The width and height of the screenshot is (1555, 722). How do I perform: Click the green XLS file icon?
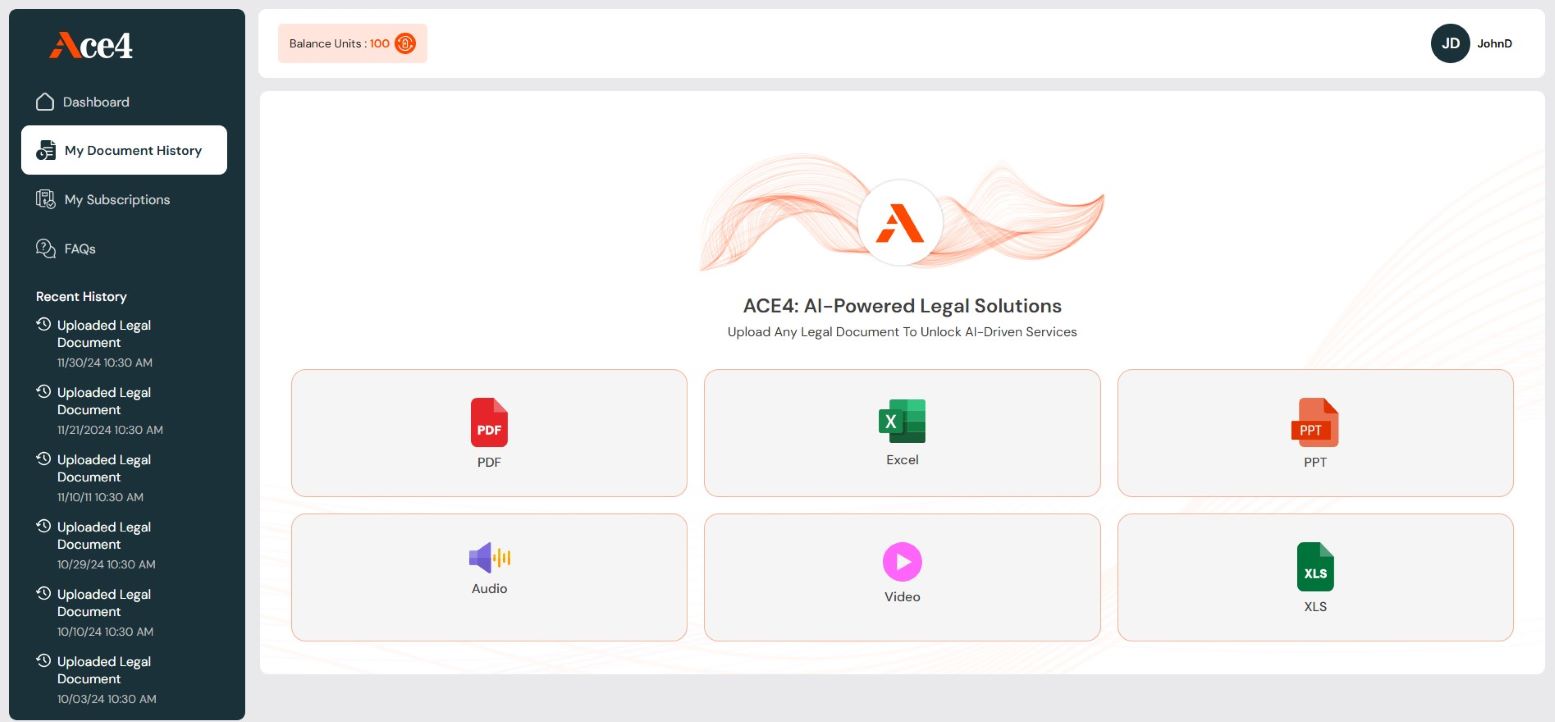(x=1315, y=567)
